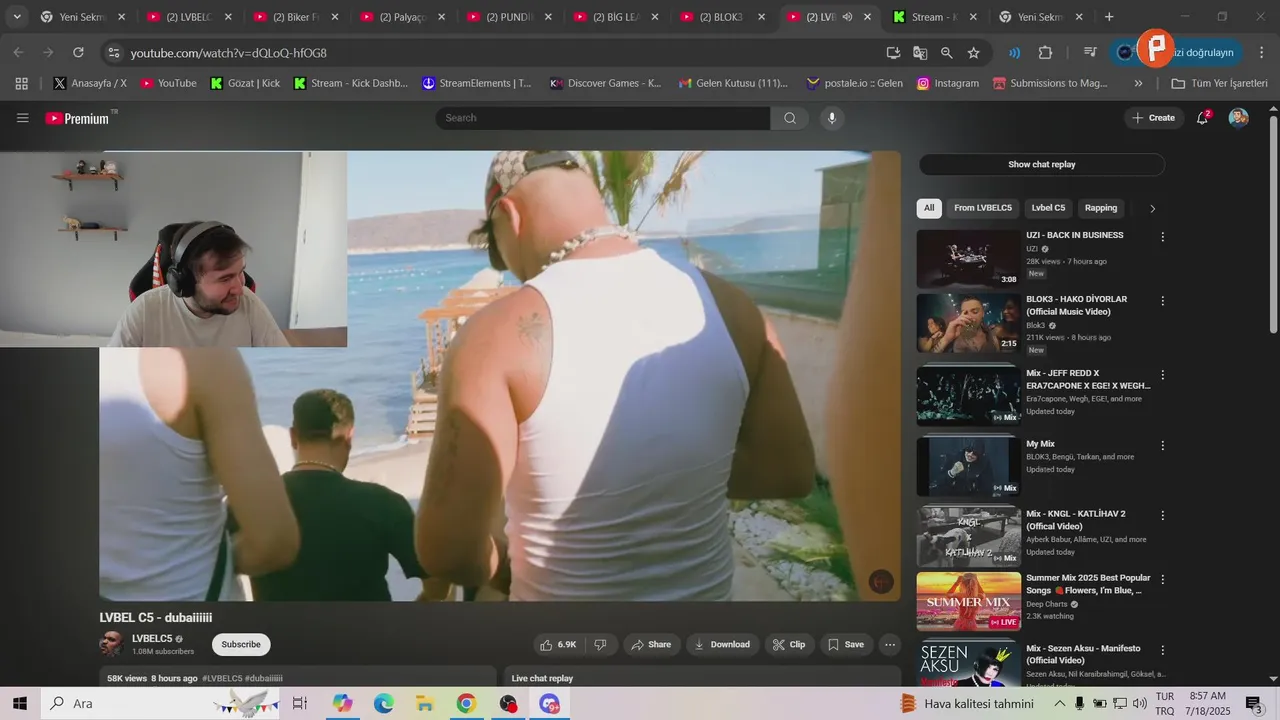1280x720 pixels.
Task: Open Chrome extensions puzzle icon
Action: point(1045,52)
